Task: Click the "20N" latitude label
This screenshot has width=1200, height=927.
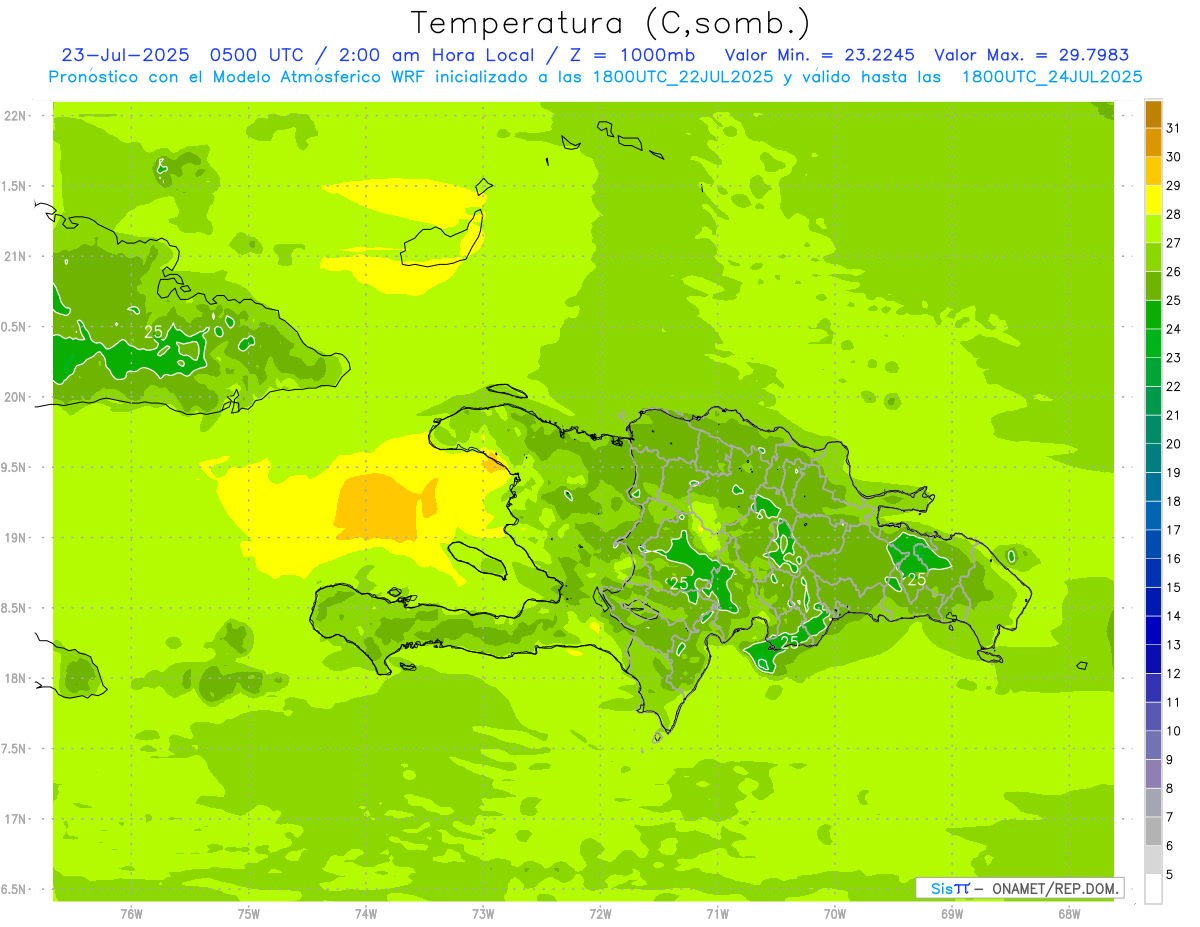Action: (x=17, y=397)
